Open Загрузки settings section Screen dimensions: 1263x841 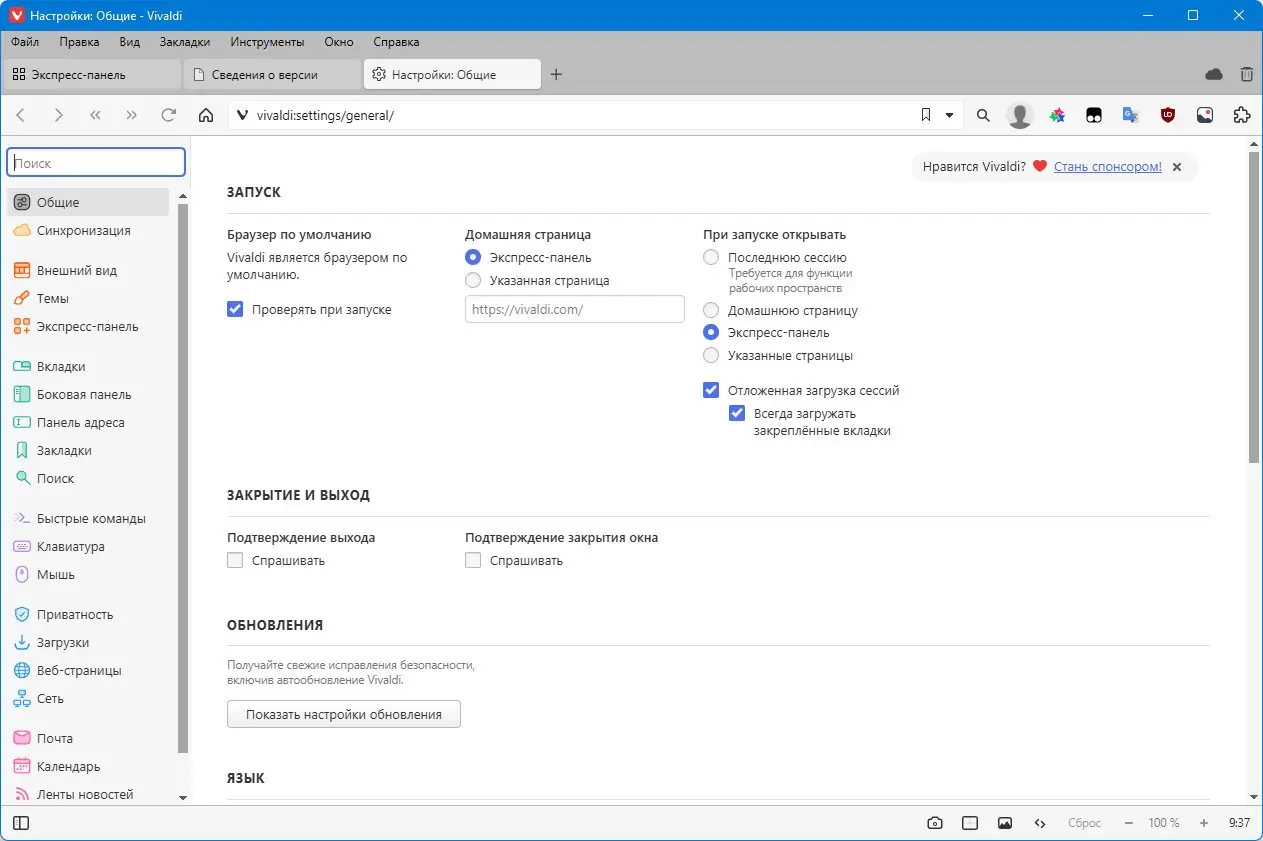(x=63, y=642)
